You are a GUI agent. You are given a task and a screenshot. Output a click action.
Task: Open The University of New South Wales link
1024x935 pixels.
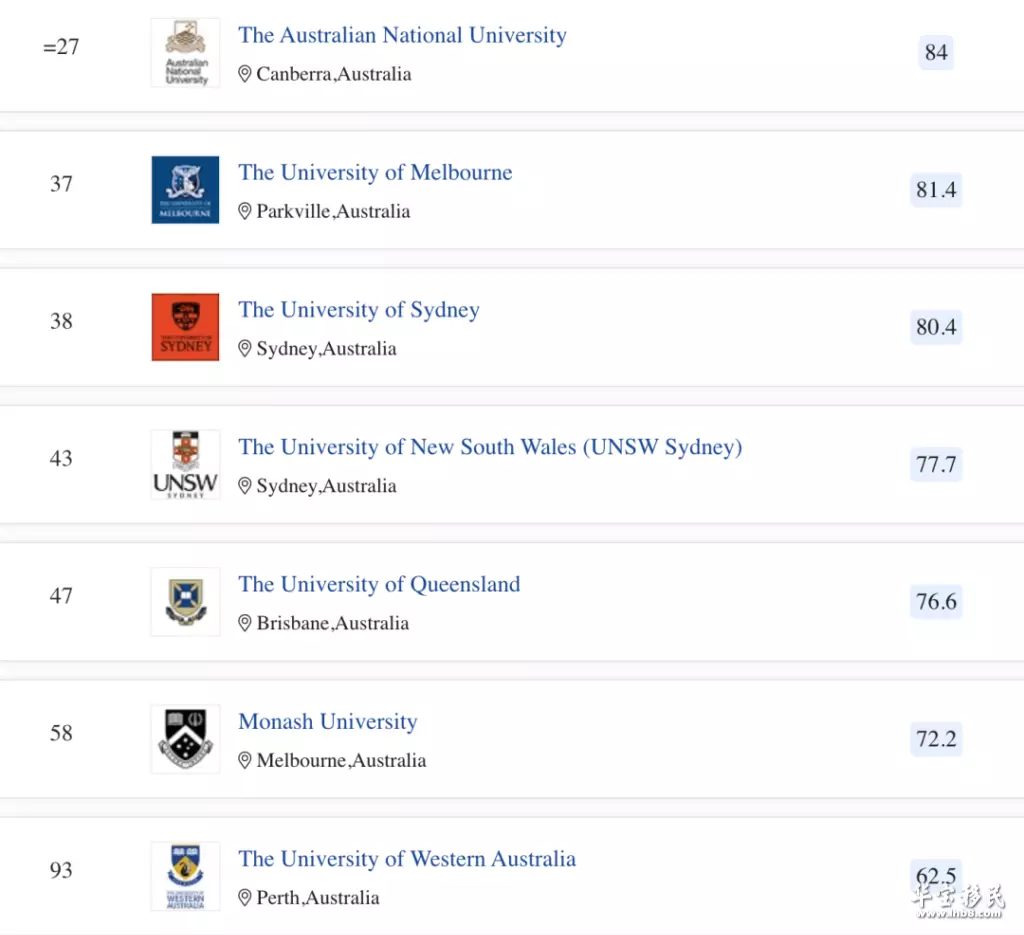(490, 447)
